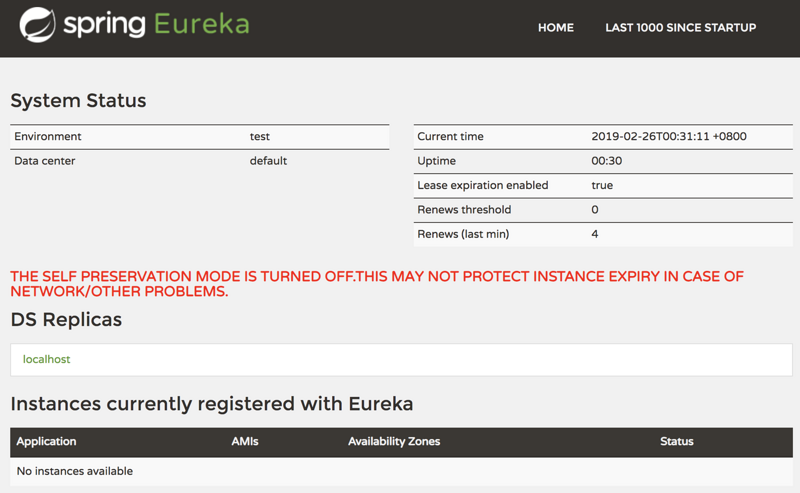Select the Current time label
Image resolution: width=800 pixels, height=493 pixels.
(451, 136)
